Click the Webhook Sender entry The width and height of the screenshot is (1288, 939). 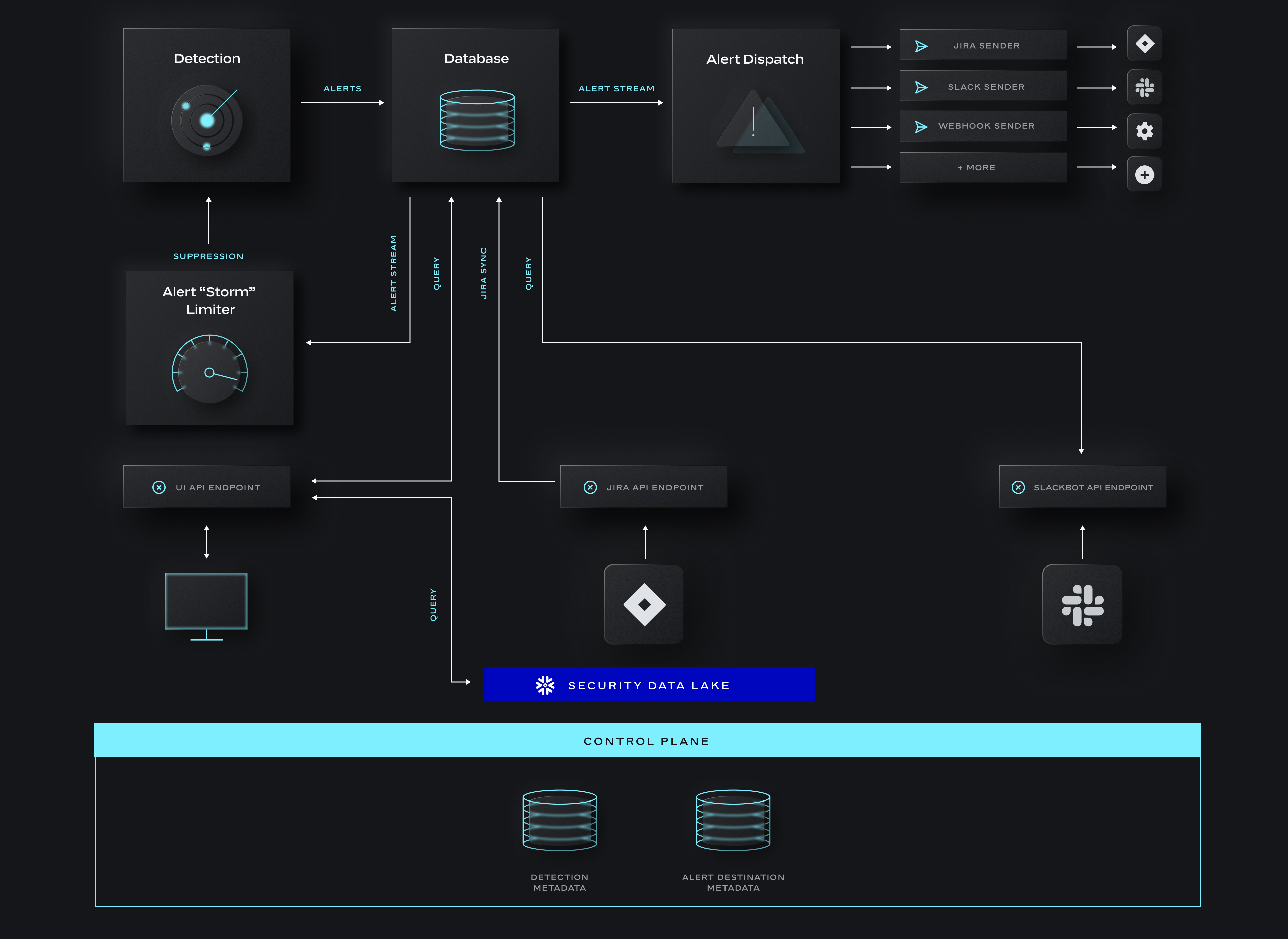pos(983,126)
